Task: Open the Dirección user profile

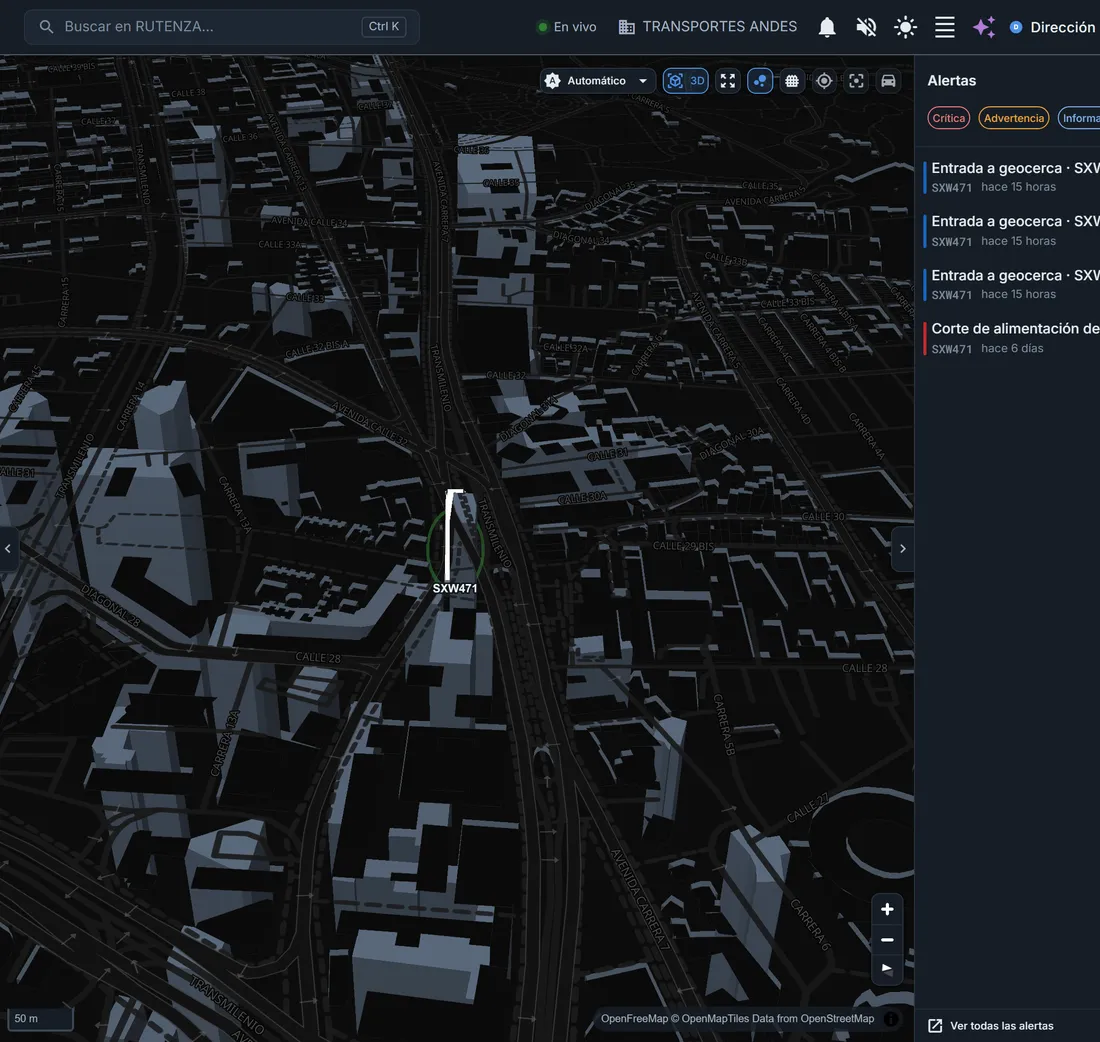Action: pyautogui.click(x=1054, y=27)
